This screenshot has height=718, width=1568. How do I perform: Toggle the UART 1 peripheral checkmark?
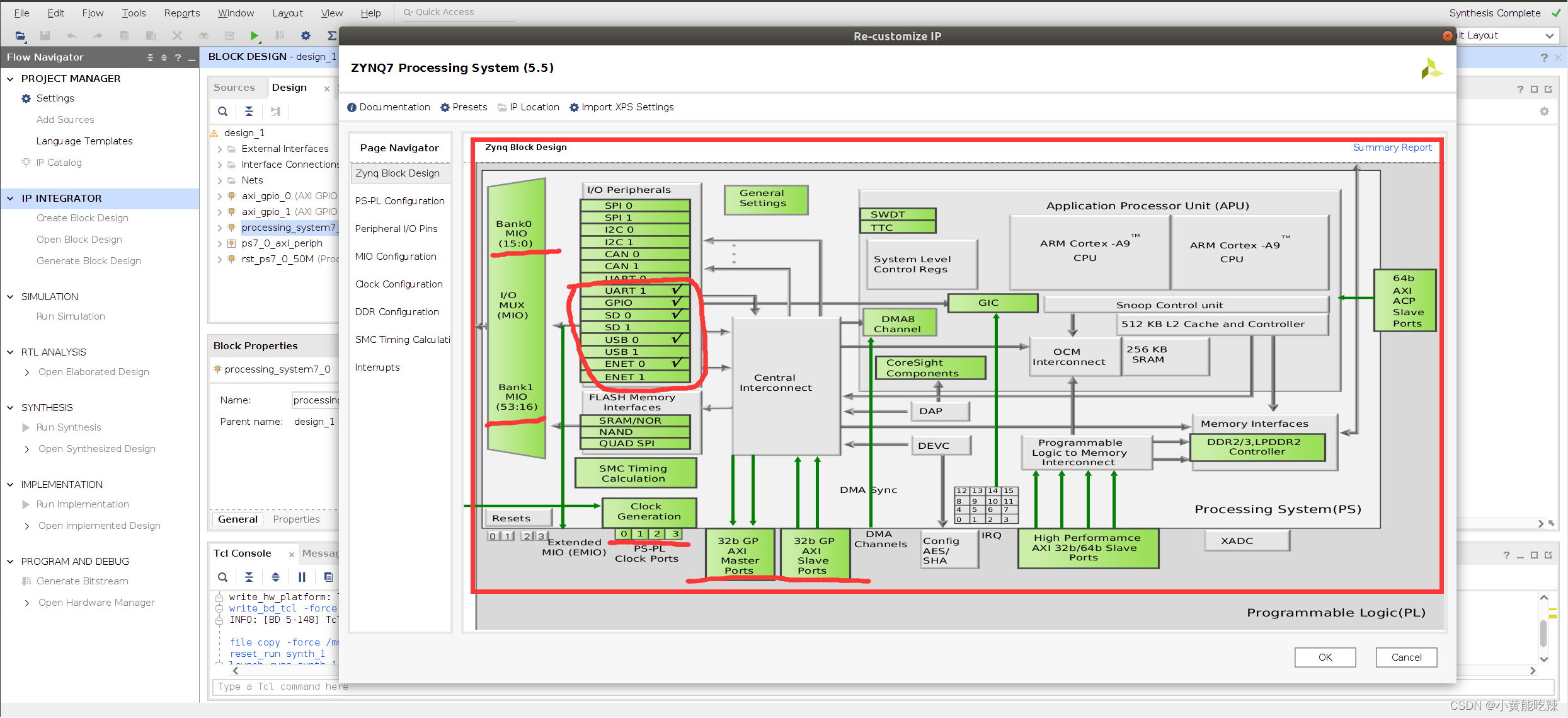tap(677, 291)
